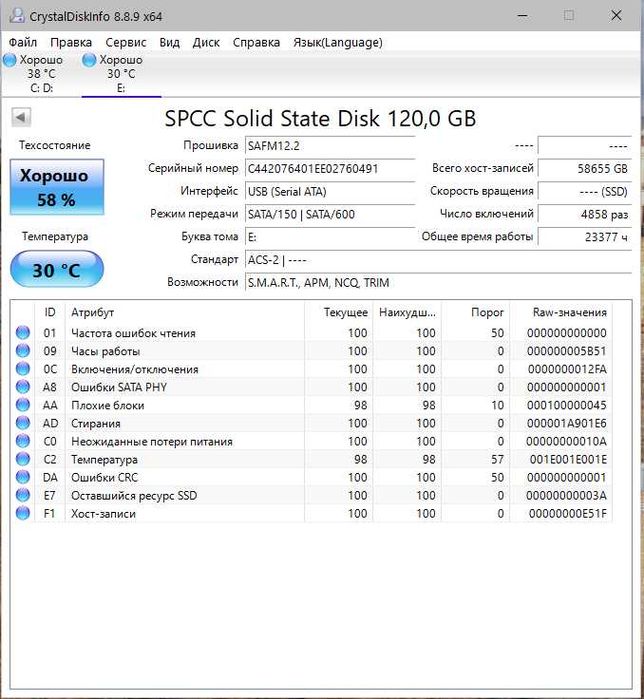Screen dimensions: 644x699
Task: Open the Справка menu
Action: tap(256, 42)
